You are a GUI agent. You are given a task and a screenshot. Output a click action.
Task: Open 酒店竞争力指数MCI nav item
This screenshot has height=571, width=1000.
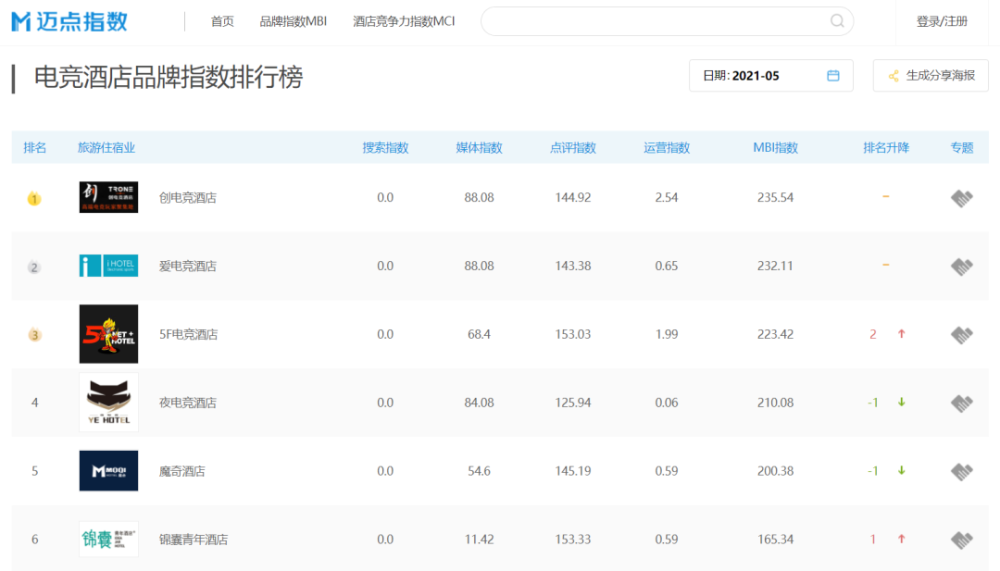(x=404, y=21)
